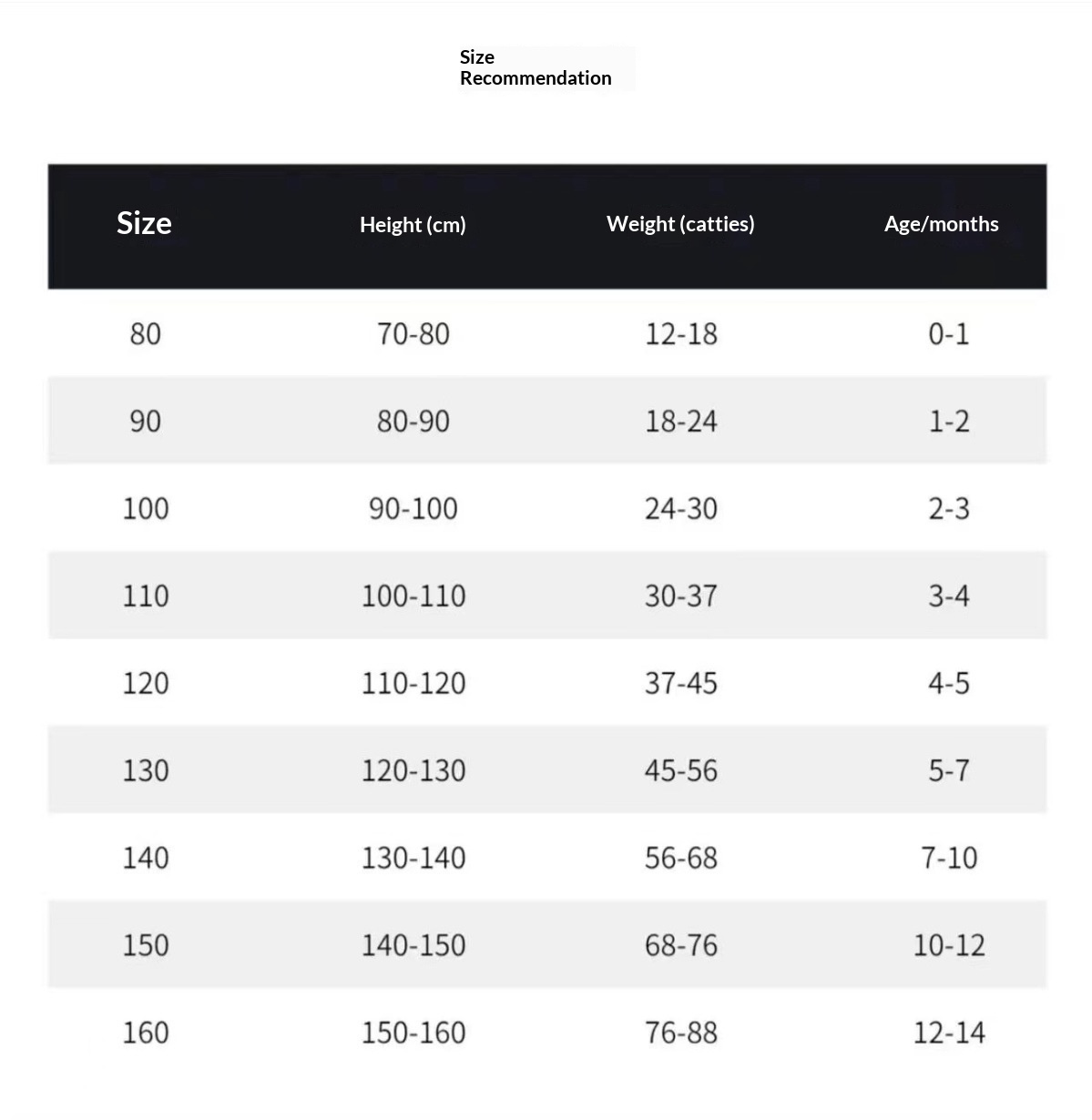Select the weight cell reading 12-18
Screen dimensions: 1092x1120
coord(681,334)
